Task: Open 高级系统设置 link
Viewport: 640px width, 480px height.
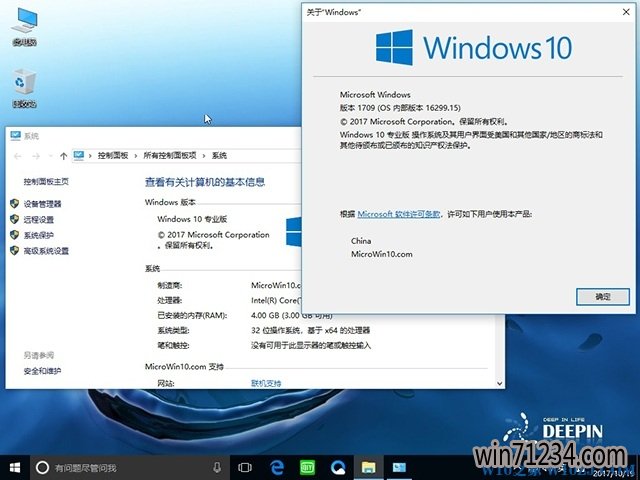Action: 46,251
